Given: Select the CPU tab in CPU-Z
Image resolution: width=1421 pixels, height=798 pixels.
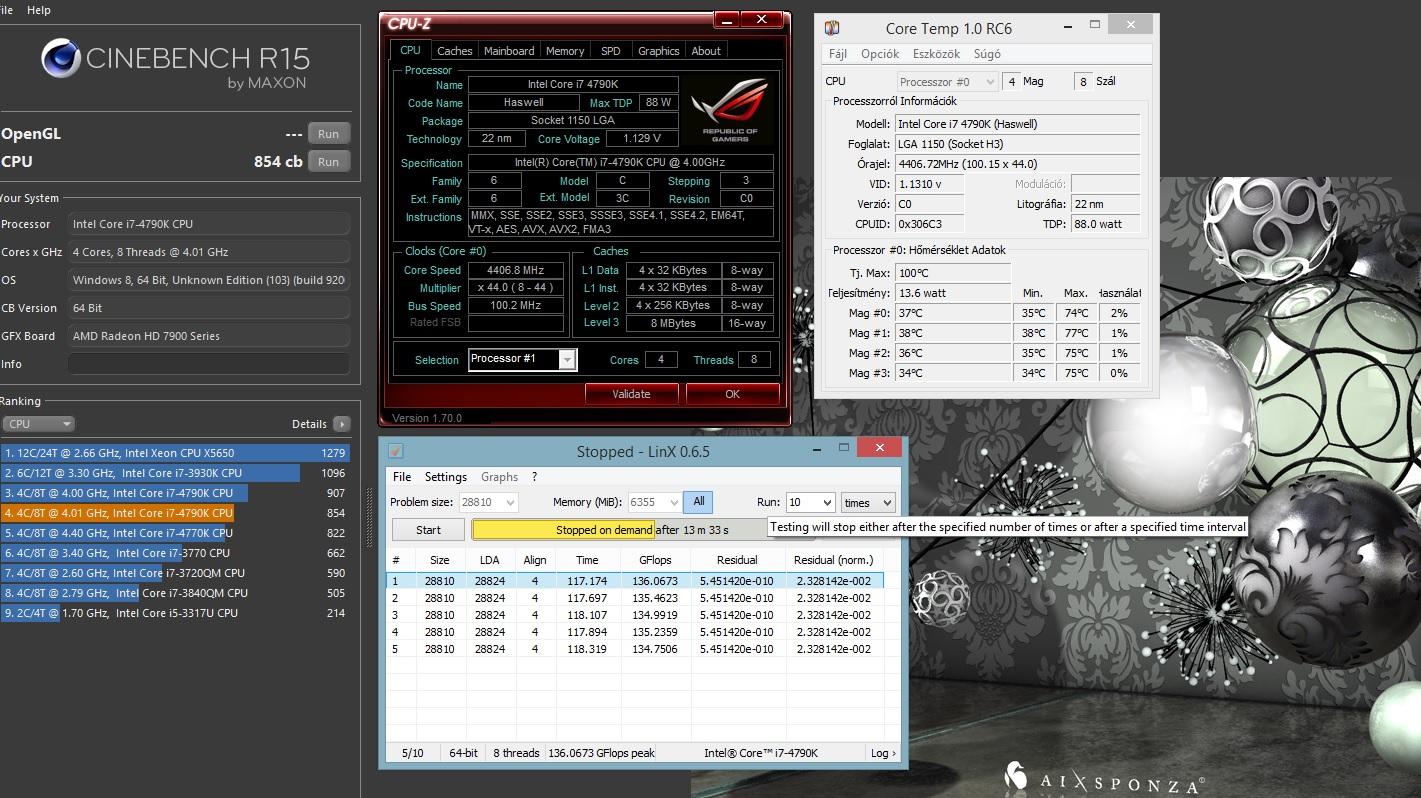Looking at the screenshot, I should click(410, 50).
